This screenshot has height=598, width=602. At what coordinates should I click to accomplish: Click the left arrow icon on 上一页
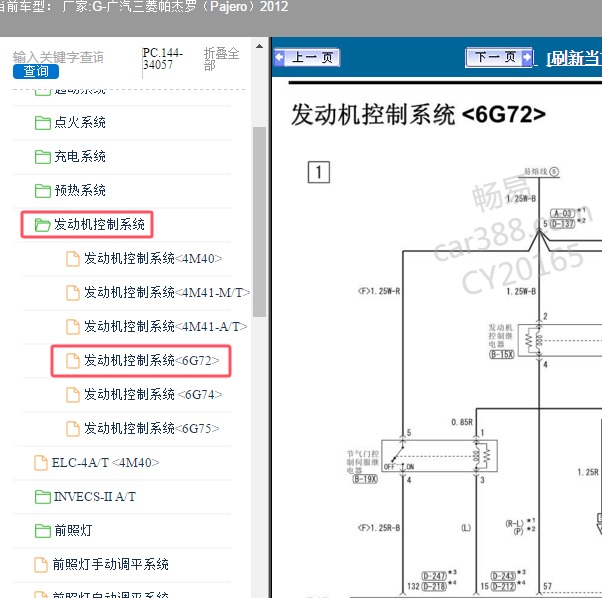coord(280,57)
